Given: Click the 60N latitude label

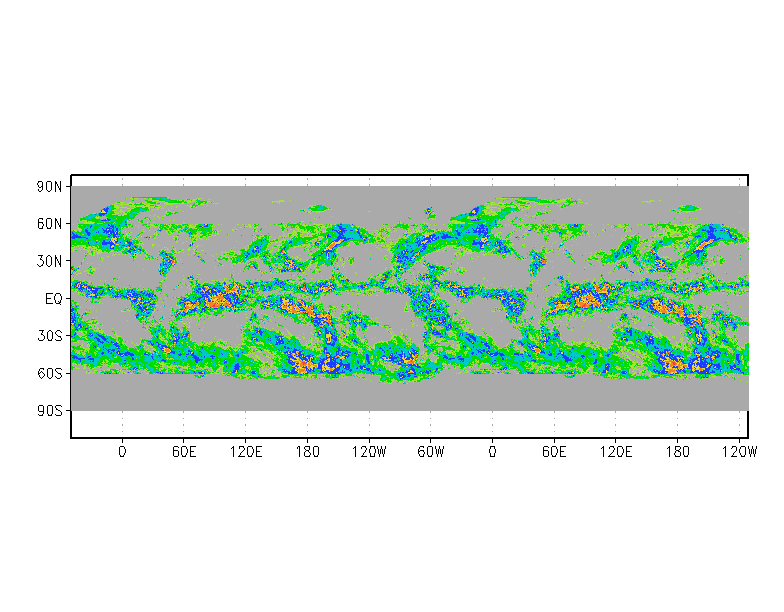Looking at the screenshot, I should click(x=50, y=224).
